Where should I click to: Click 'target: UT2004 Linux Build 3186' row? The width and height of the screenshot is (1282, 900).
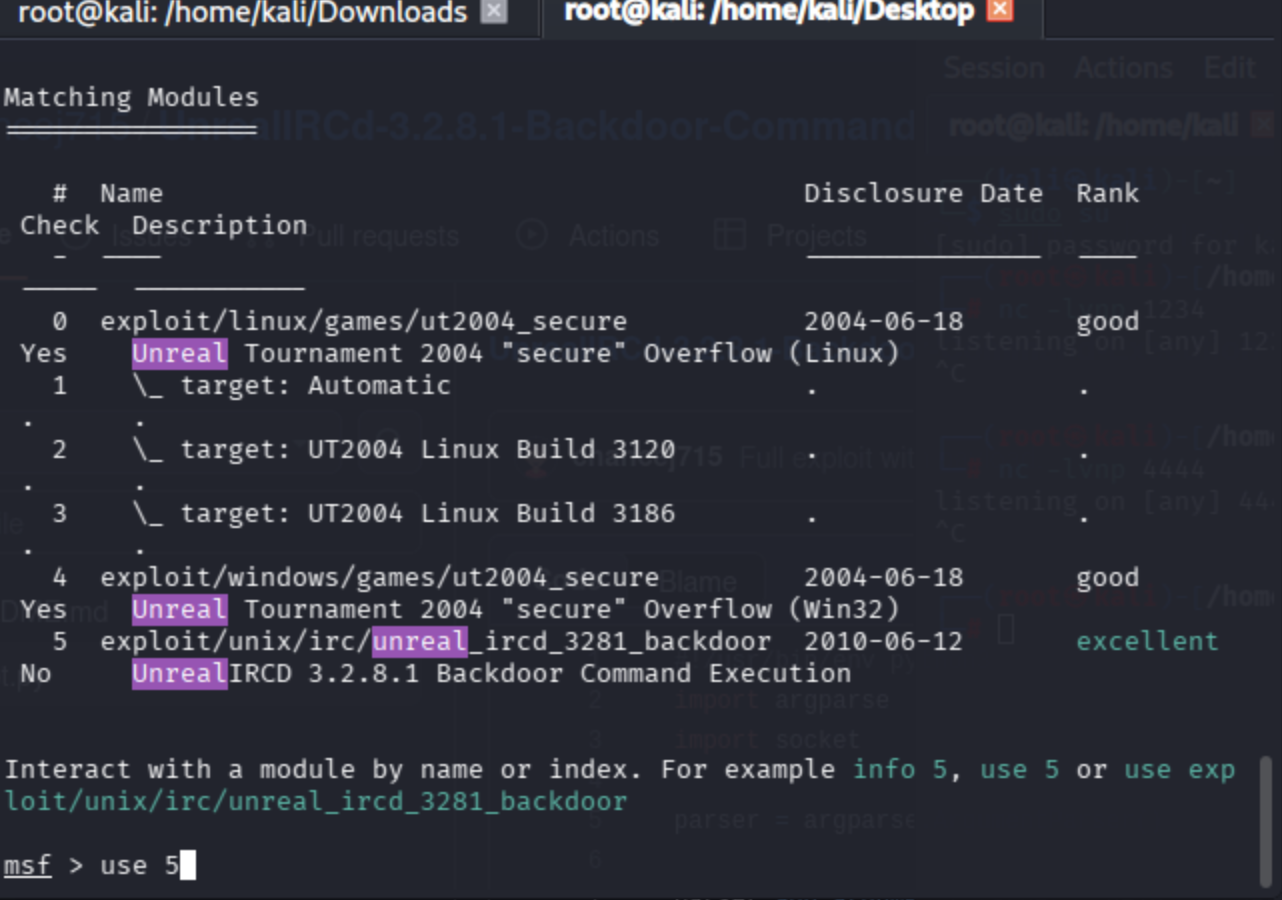click(x=427, y=514)
